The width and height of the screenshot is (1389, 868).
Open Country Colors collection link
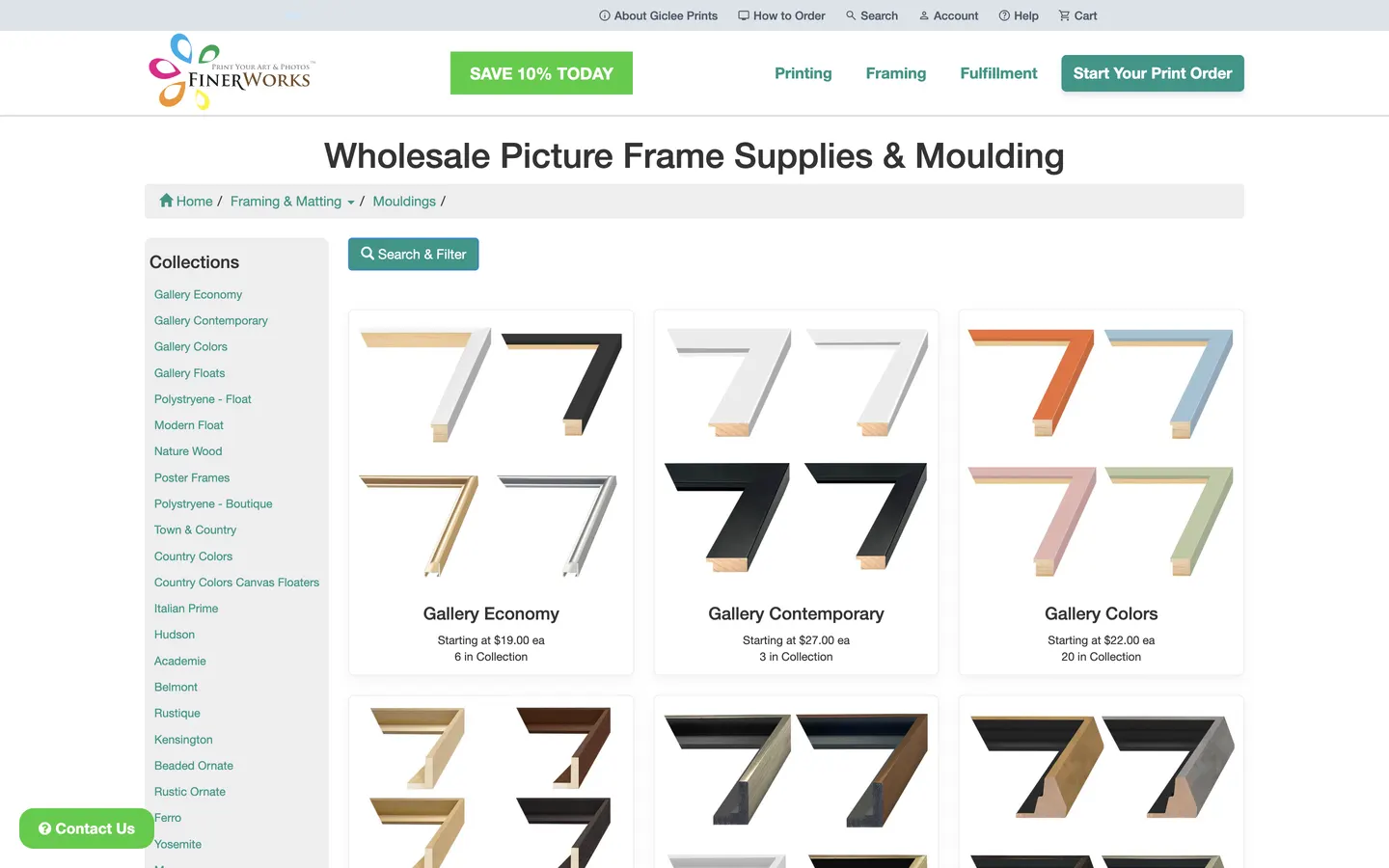193,556
